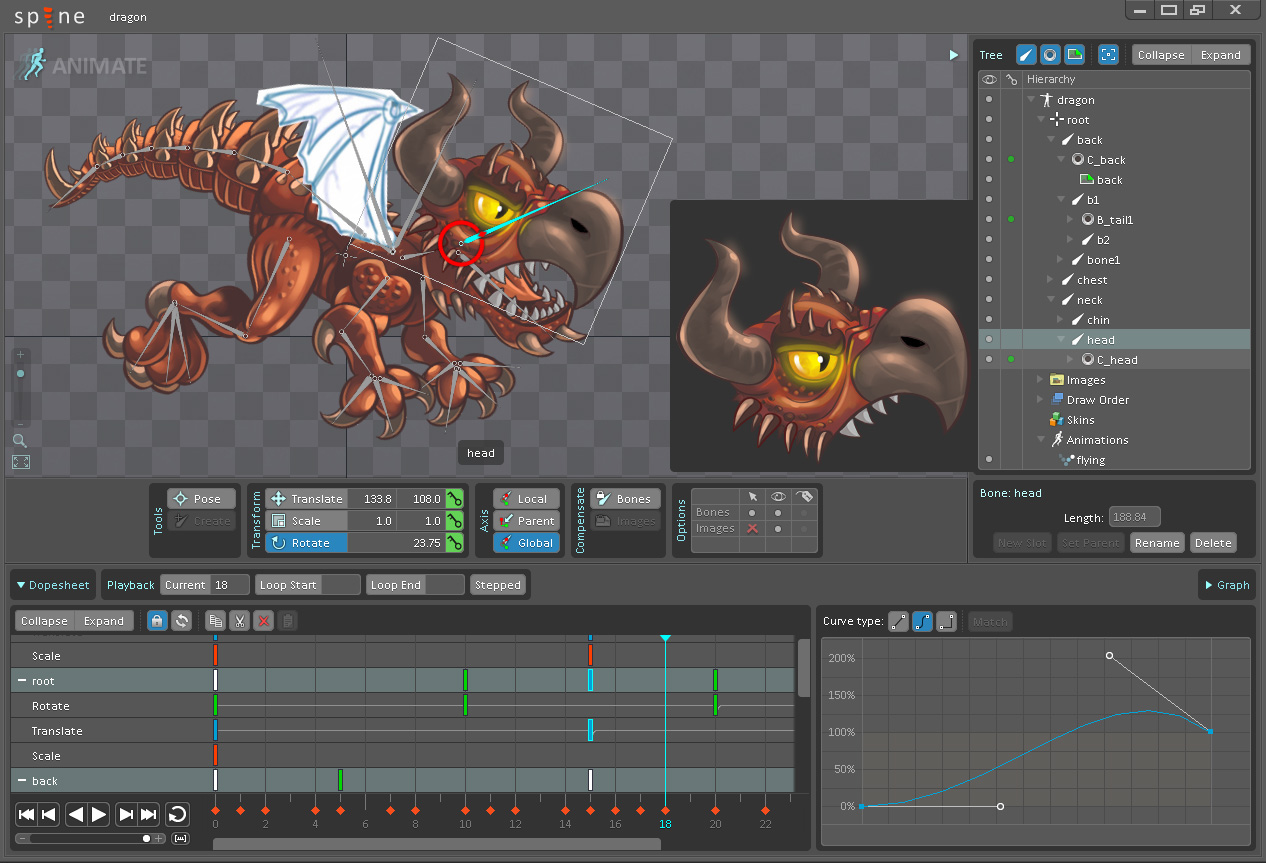Select flying animation in tree
Viewport: 1266px width, 863px height.
[1090, 459]
